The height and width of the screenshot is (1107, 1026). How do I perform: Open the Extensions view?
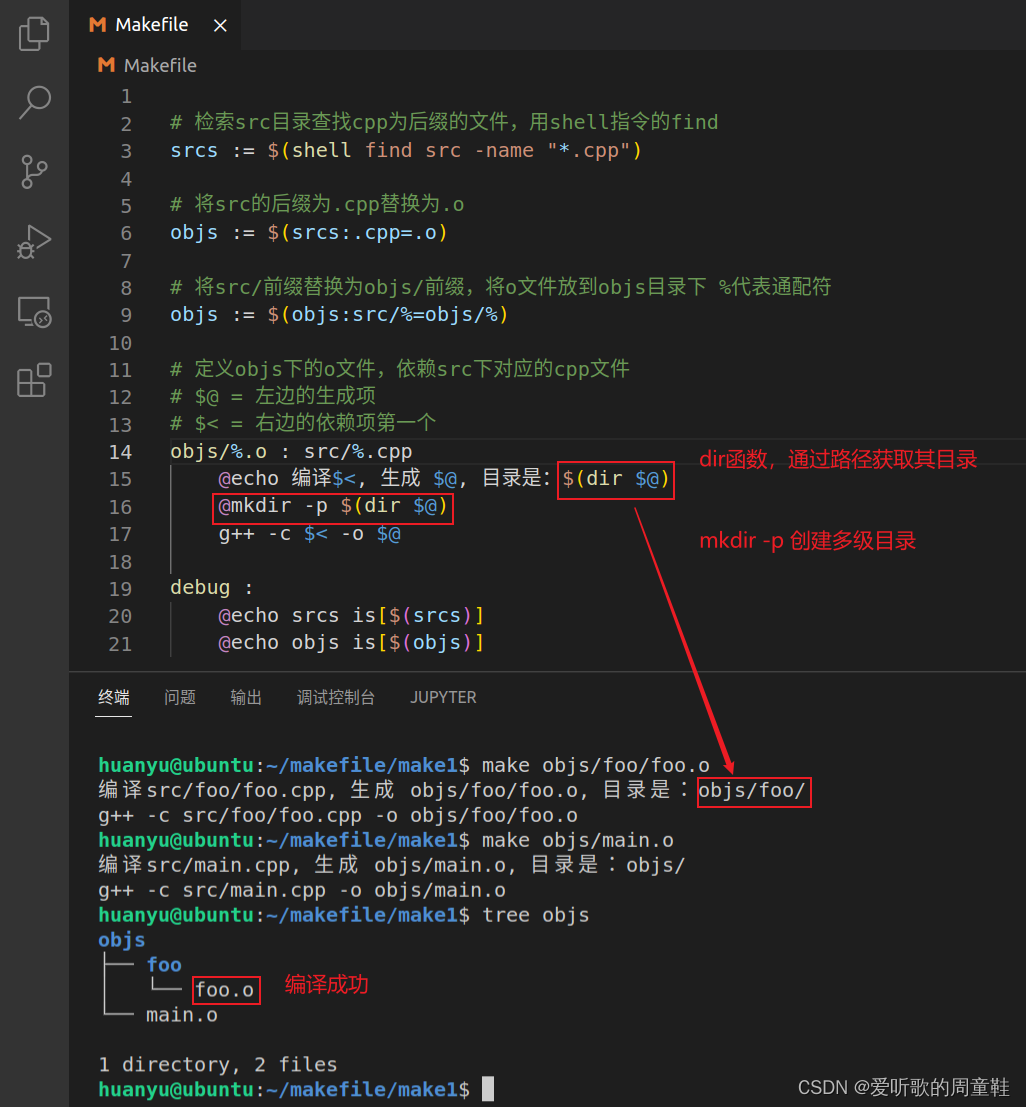34,380
